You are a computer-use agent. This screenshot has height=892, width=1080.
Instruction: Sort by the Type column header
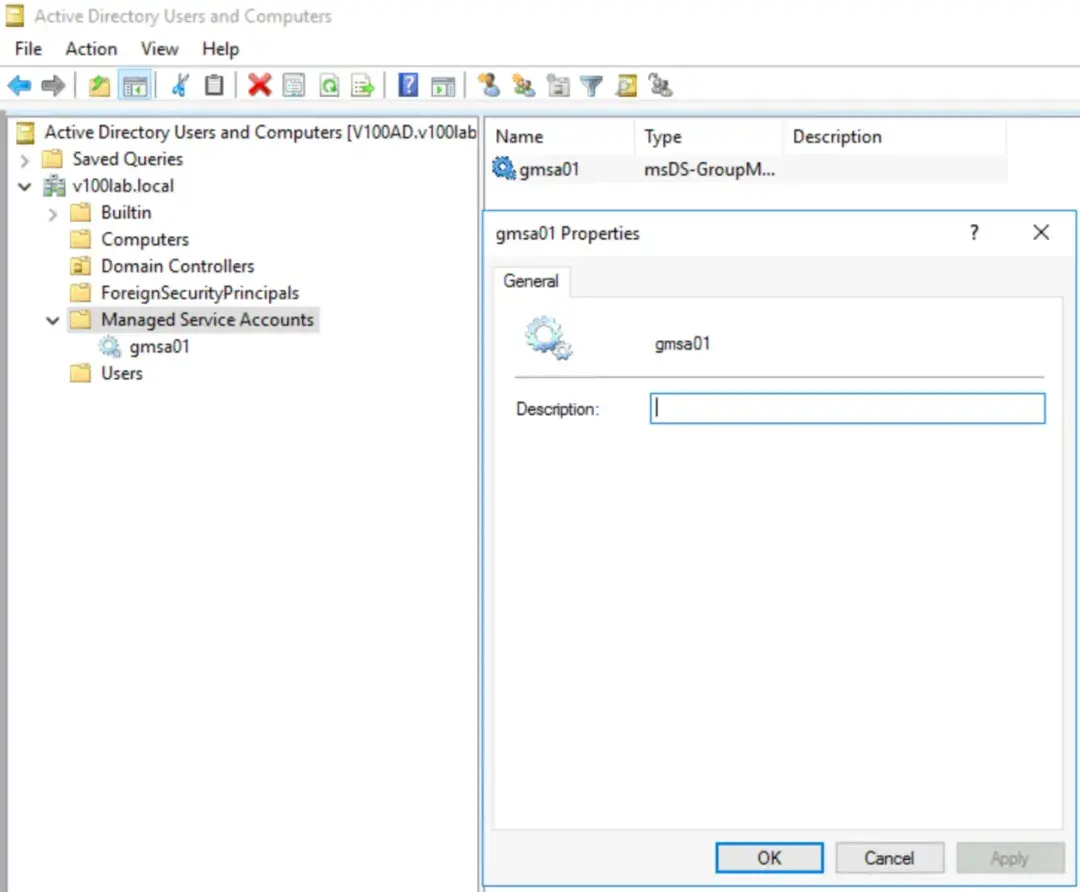[x=709, y=136]
